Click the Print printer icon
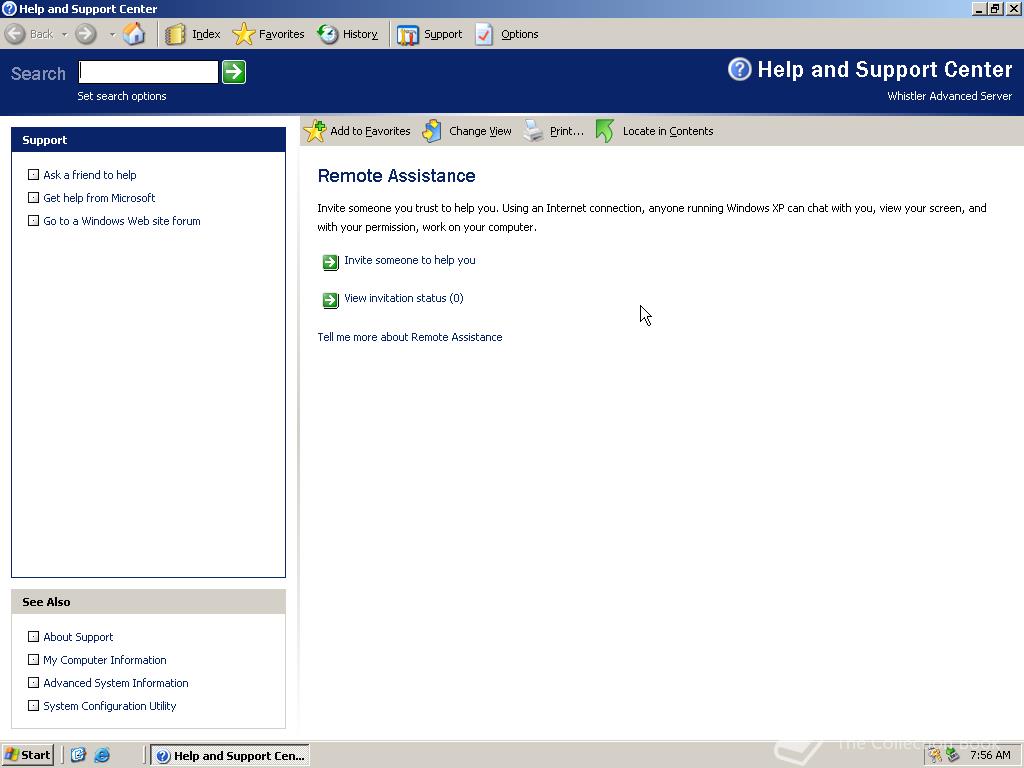This screenshot has width=1024, height=768. pos(534,131)
